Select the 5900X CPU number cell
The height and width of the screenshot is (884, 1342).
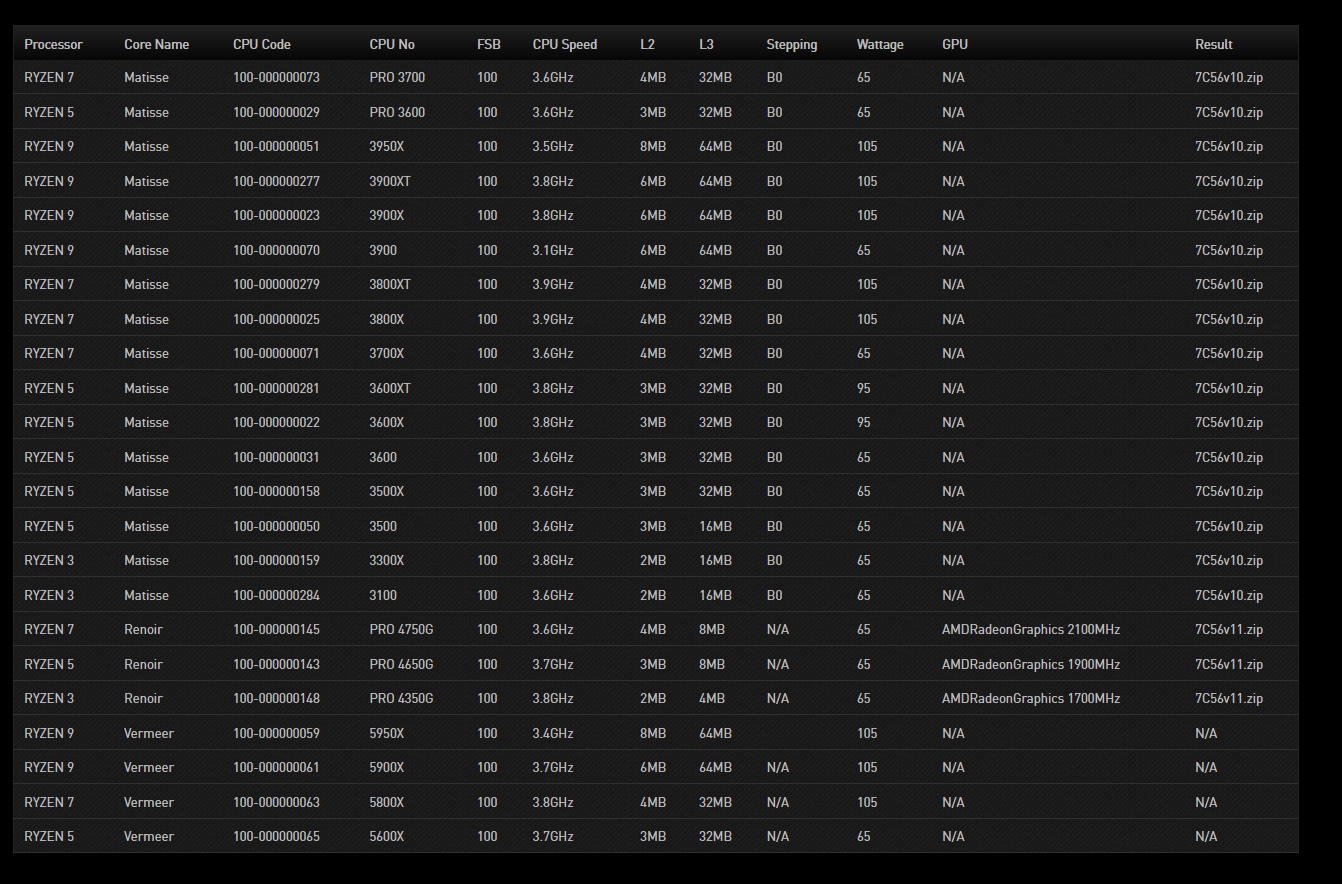[387, 767]
